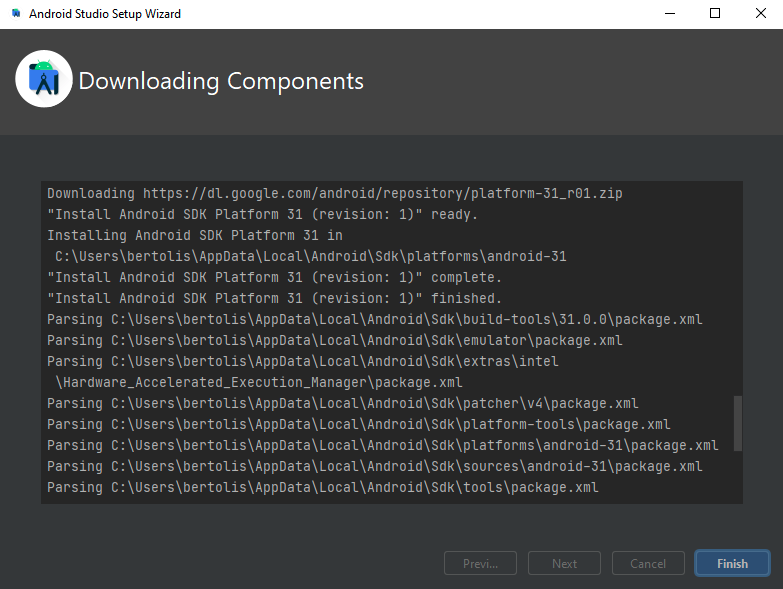The image size is (783, 589).
Task: Maximize the Setup Wizard window
Action: coord(715,13)
